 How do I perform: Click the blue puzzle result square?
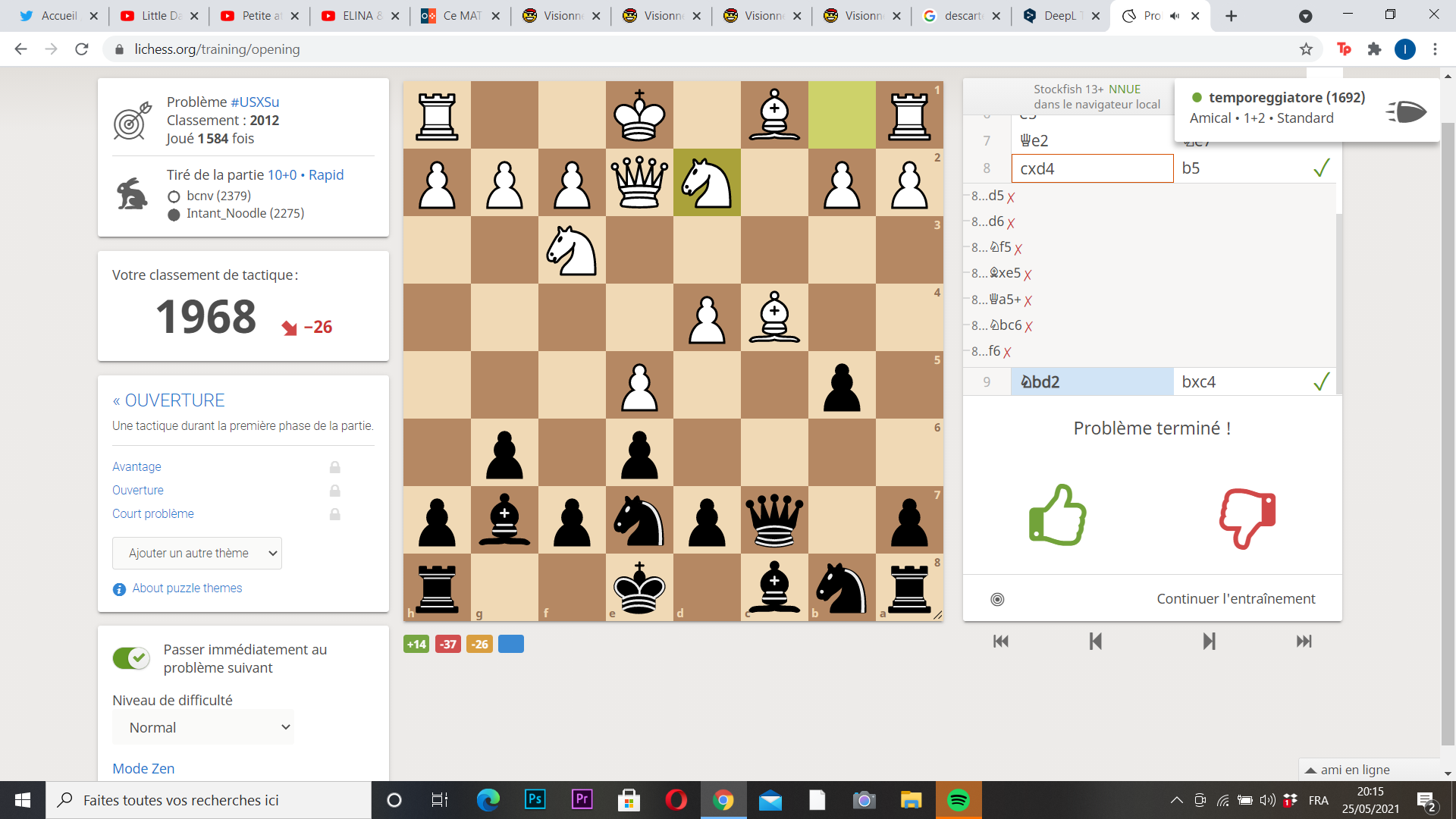pos(510,645)
